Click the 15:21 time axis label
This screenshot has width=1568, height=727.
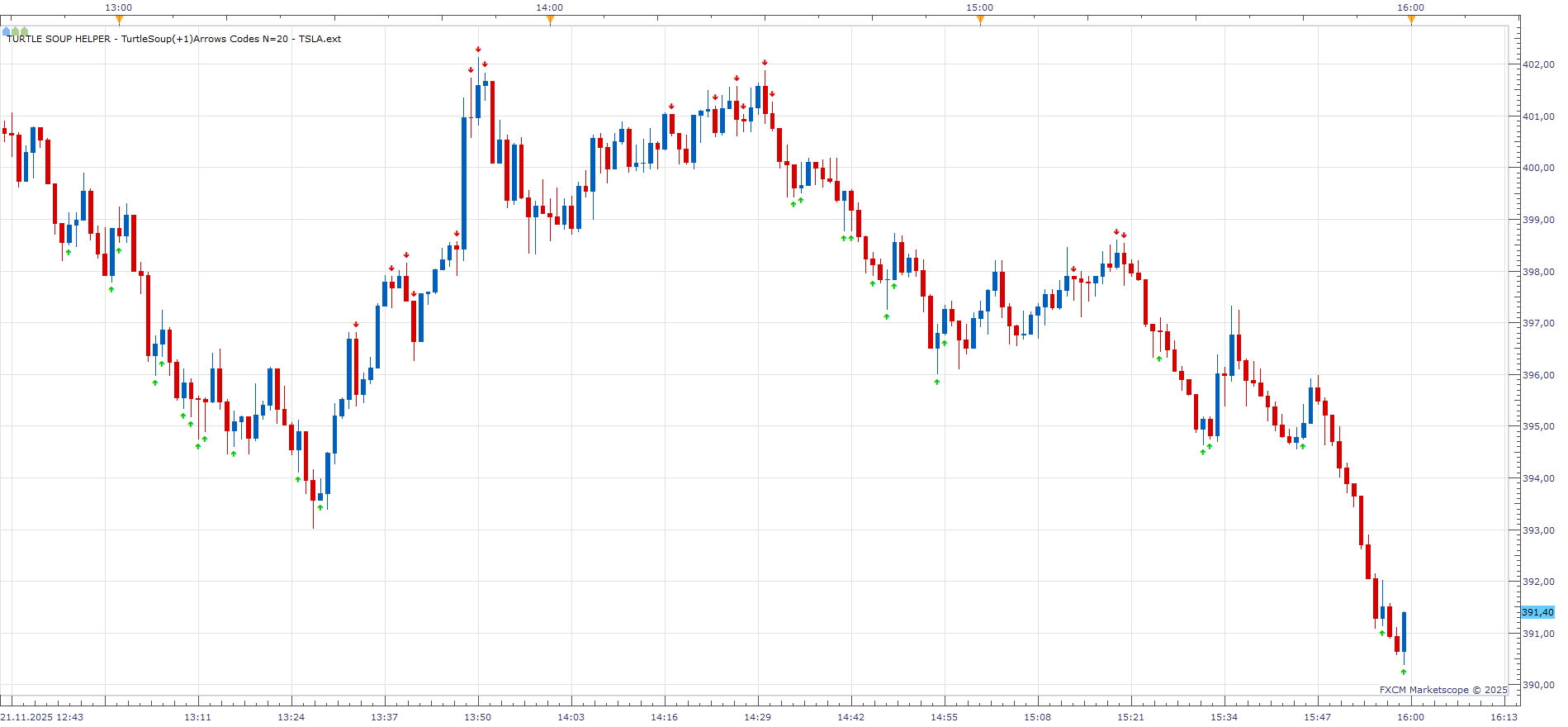(x=1130, y=717)
